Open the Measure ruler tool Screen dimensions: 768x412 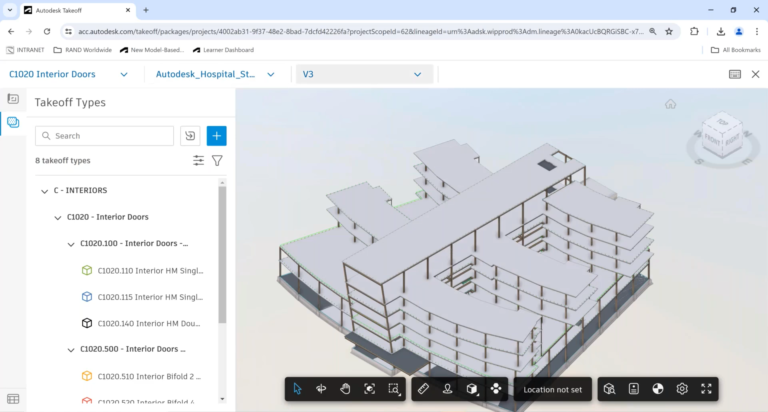click(x=423, y=389)
